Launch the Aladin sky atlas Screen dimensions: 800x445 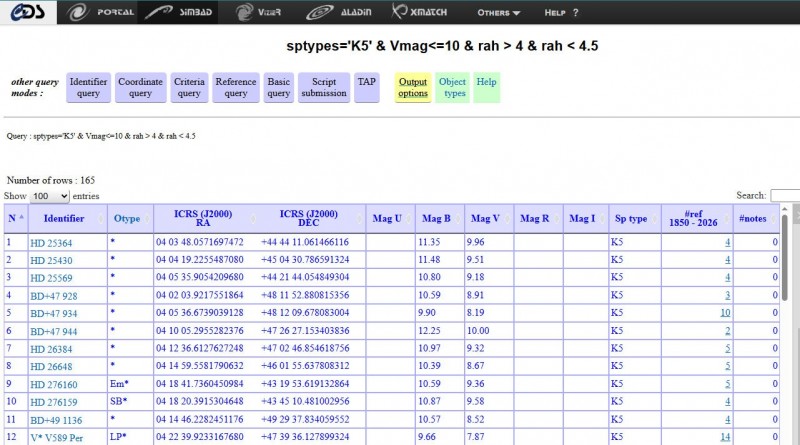339,12
